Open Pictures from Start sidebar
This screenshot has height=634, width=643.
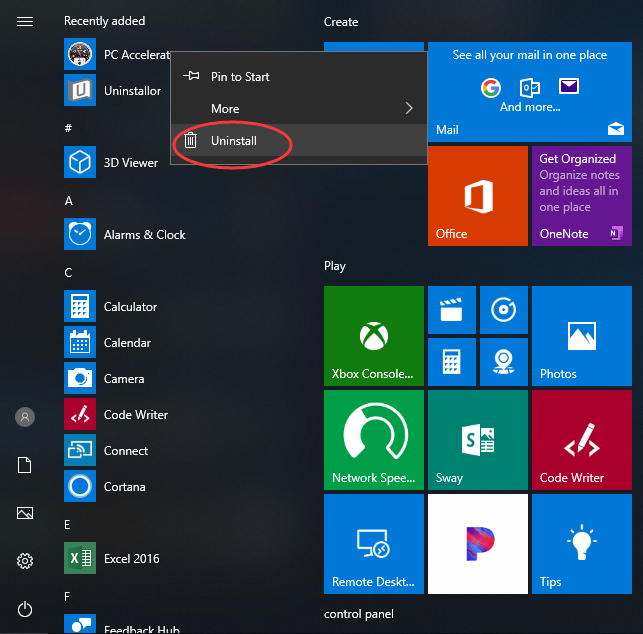pos(25,513)
